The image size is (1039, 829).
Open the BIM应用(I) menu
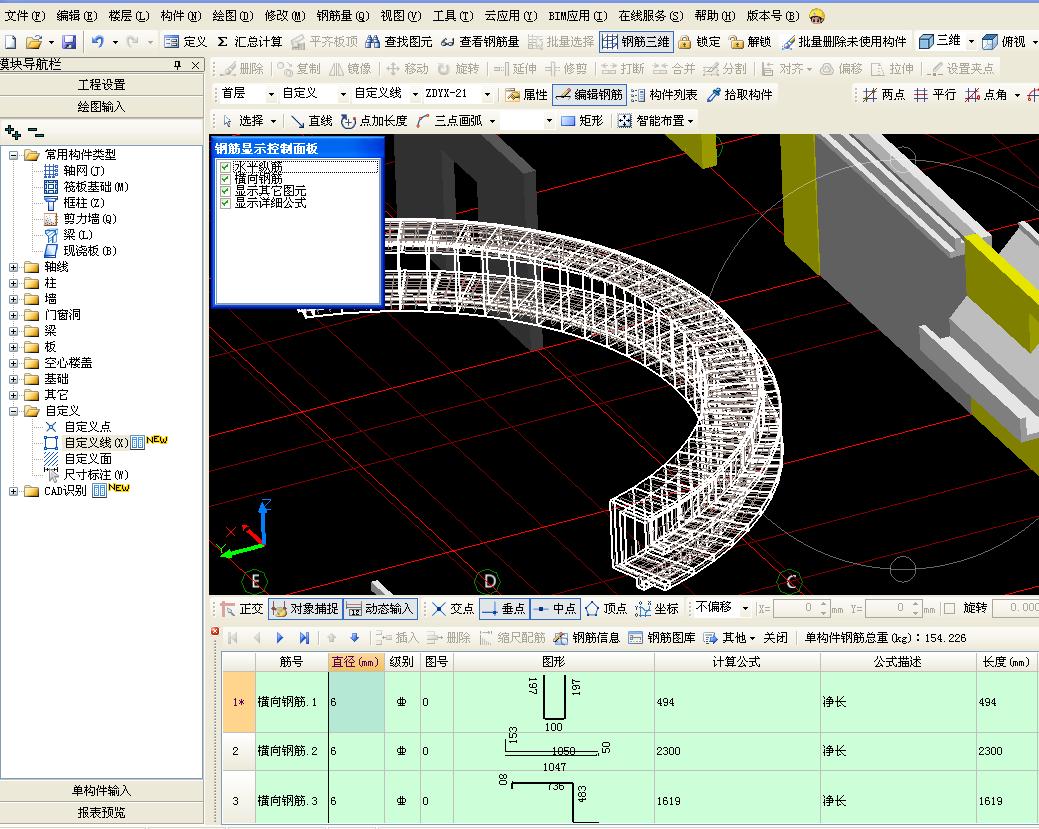(577, 16)
